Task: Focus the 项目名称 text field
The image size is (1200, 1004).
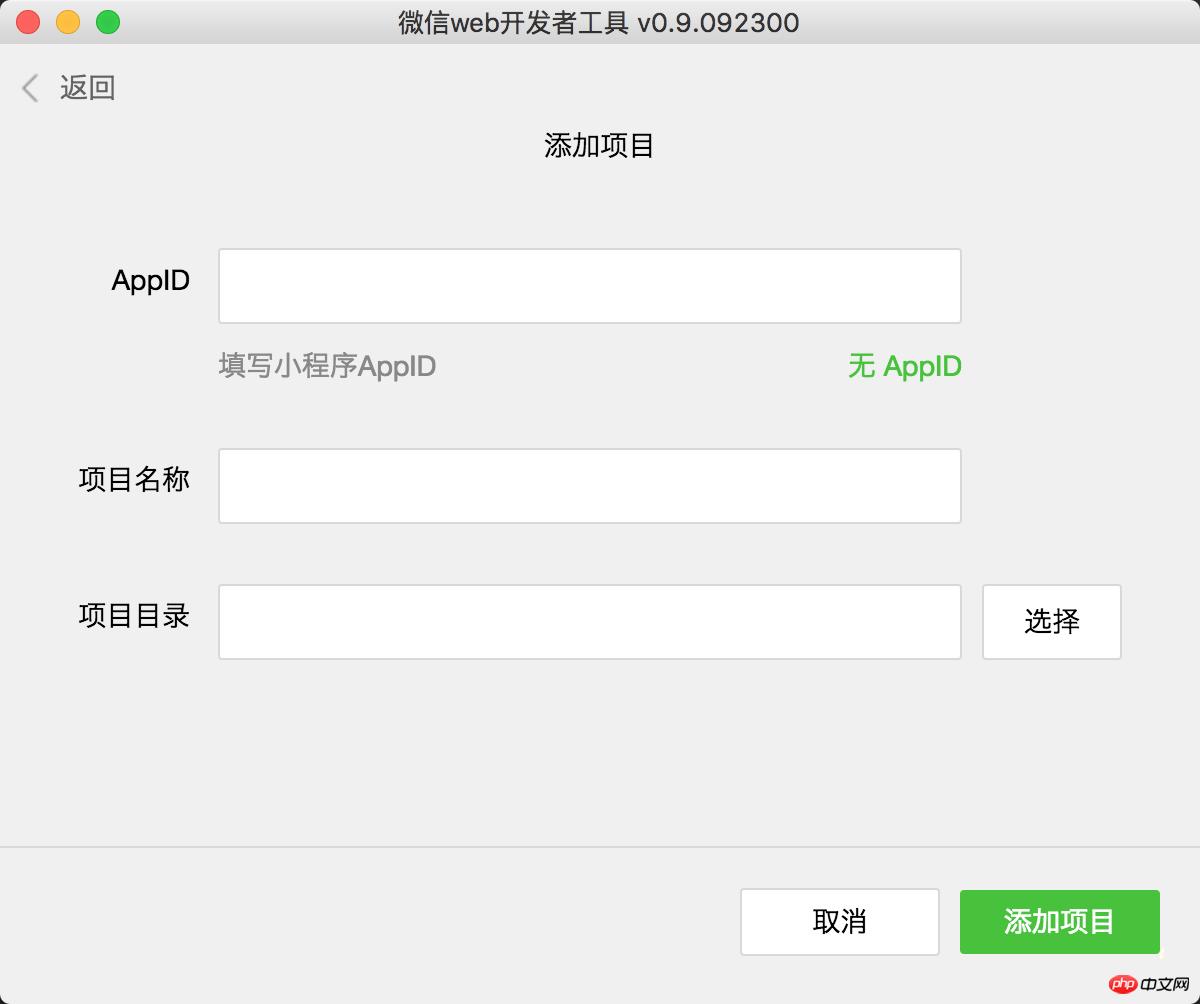Action: click(x=589, y=486)
